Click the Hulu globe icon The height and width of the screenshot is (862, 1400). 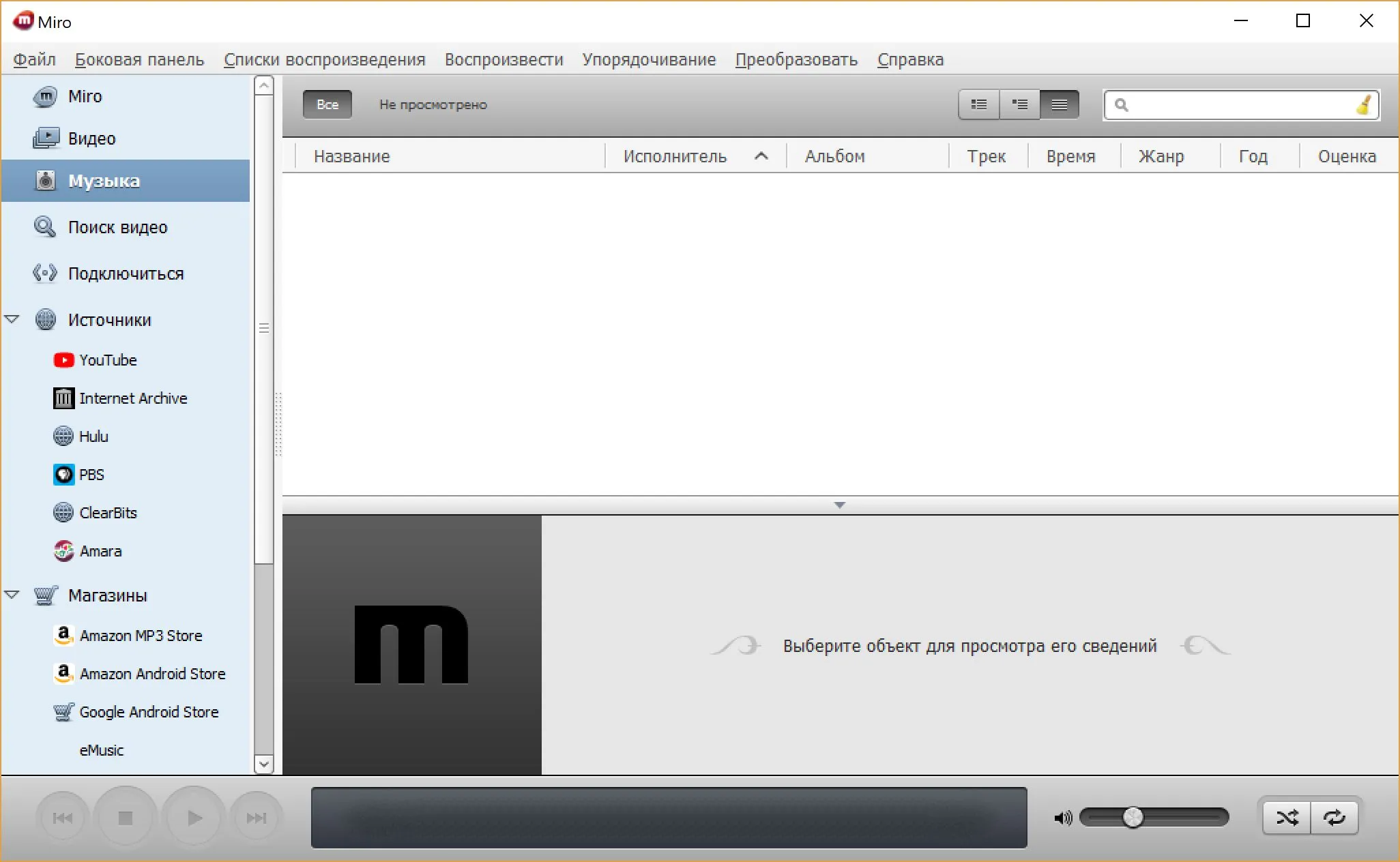coord(63,436)
